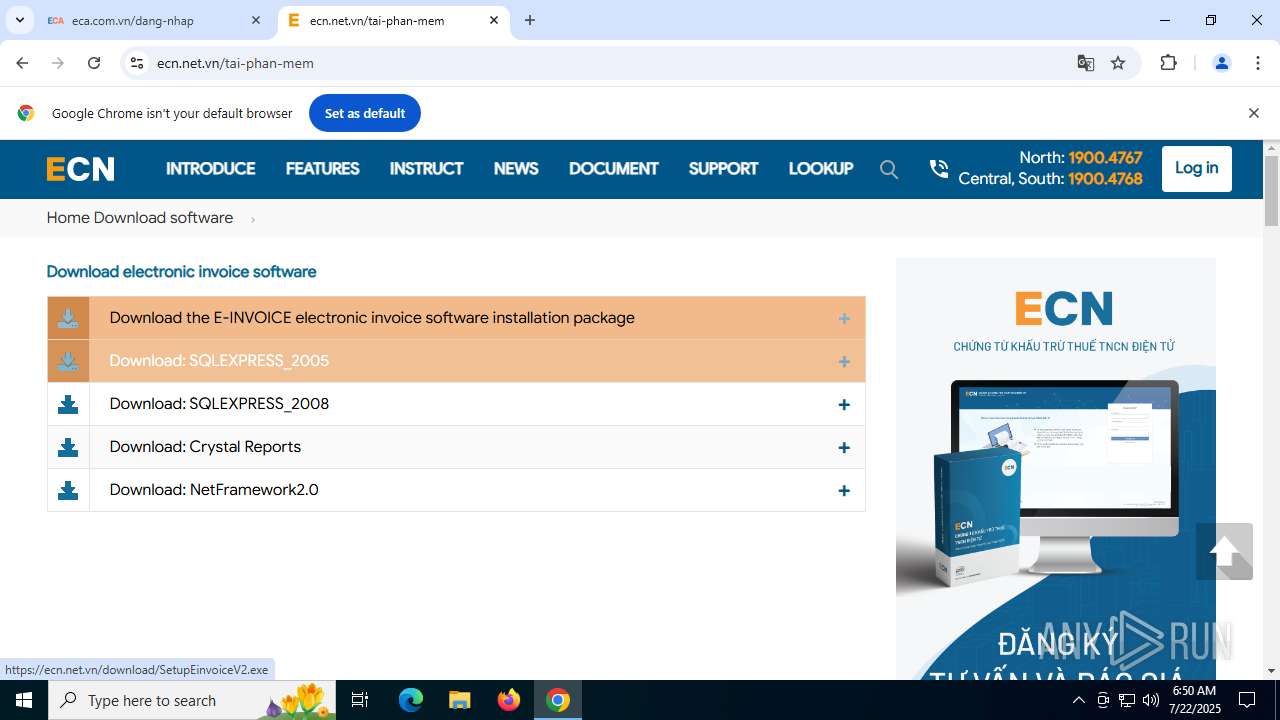1280x720 pixels.
Task: Open the Windows notification center icon
Action: [1247, 700]
